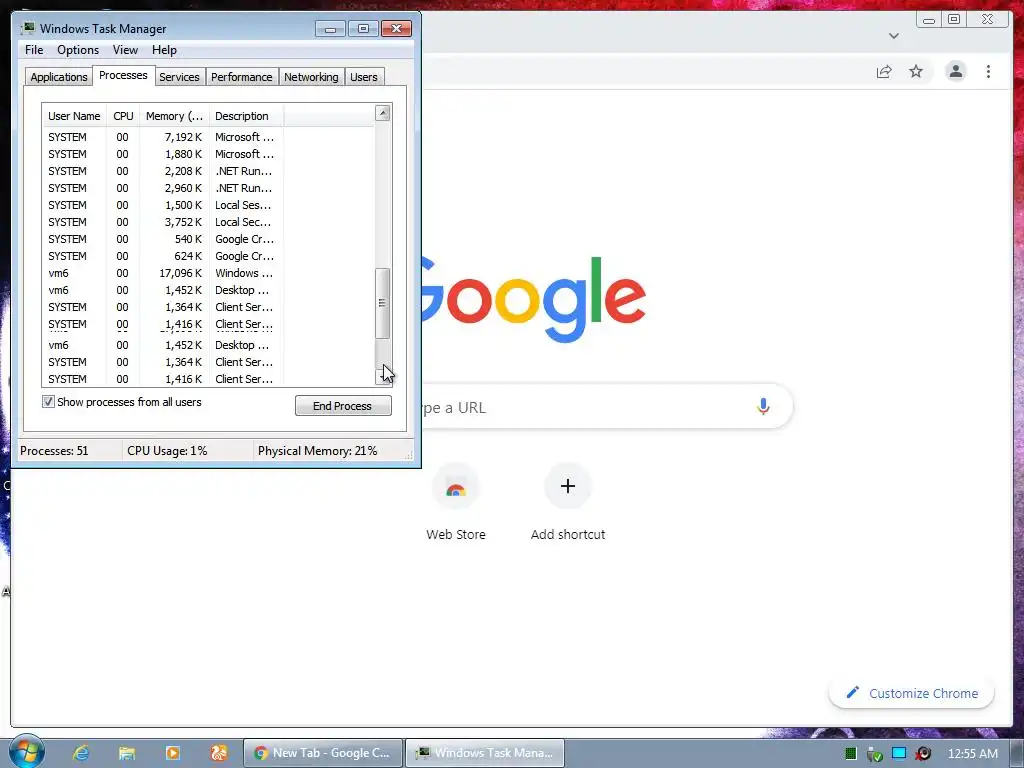Switch to the Networking tab
This screenshot has width=1024, height=768.
pyautogui.click(x=311, y=77)
